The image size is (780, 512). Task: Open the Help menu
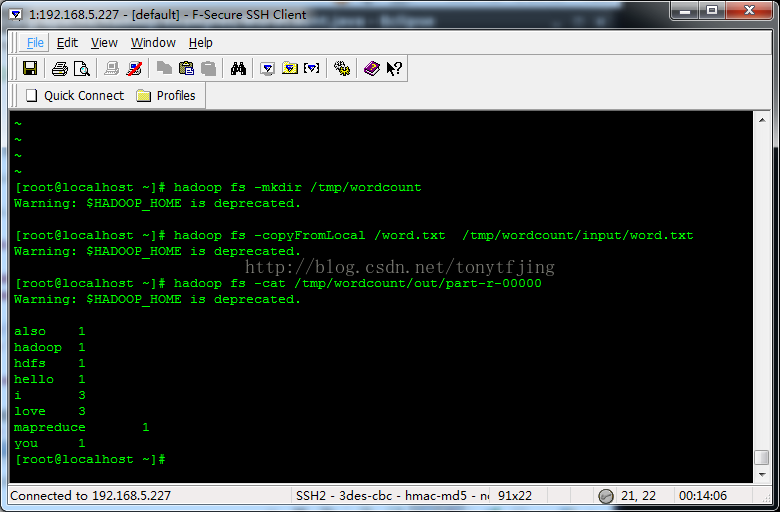[200, 43]
